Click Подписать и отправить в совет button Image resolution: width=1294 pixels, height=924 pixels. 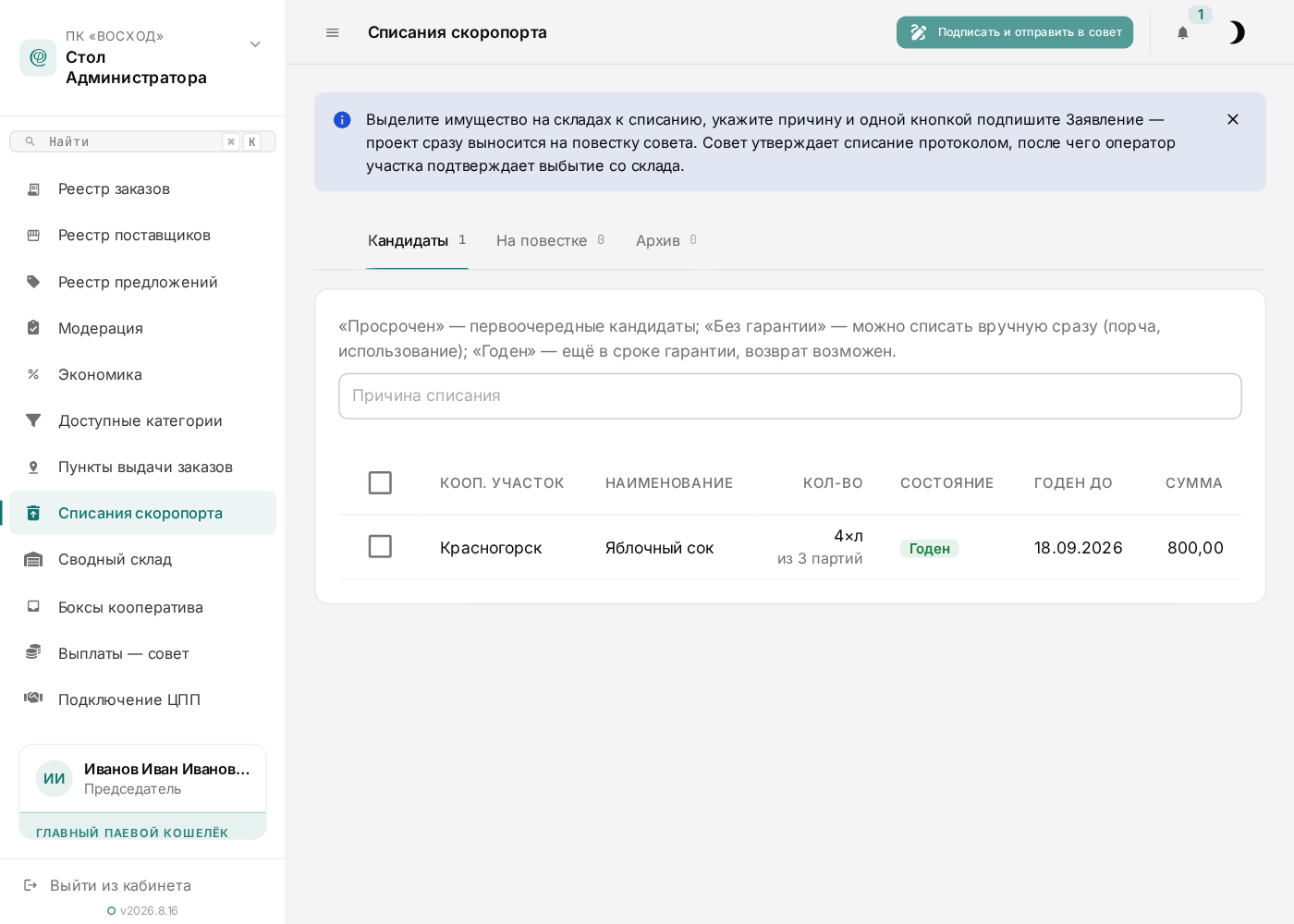[x=1015, y=32]
